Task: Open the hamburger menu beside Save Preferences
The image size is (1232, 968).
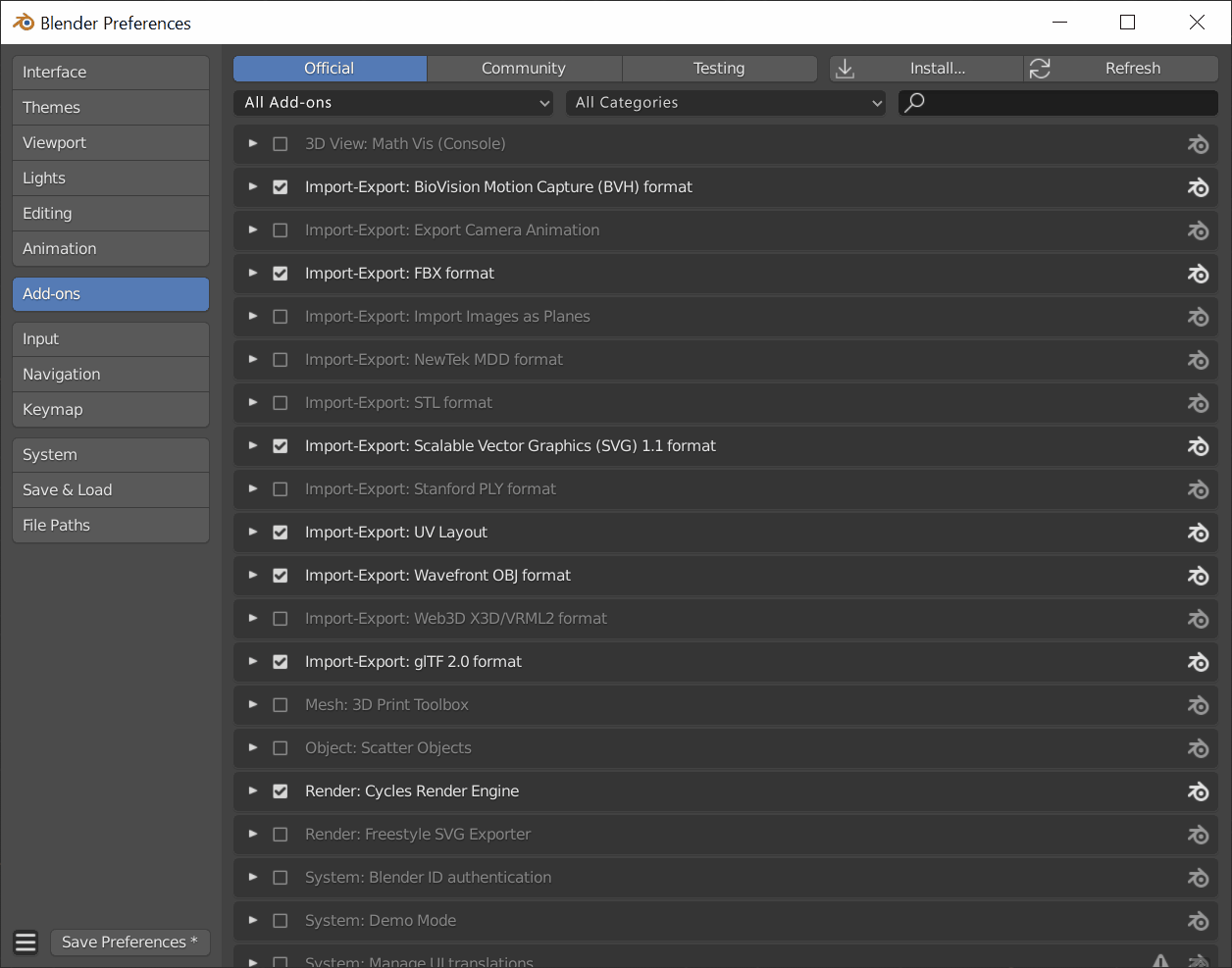Action: pos(26,943)
